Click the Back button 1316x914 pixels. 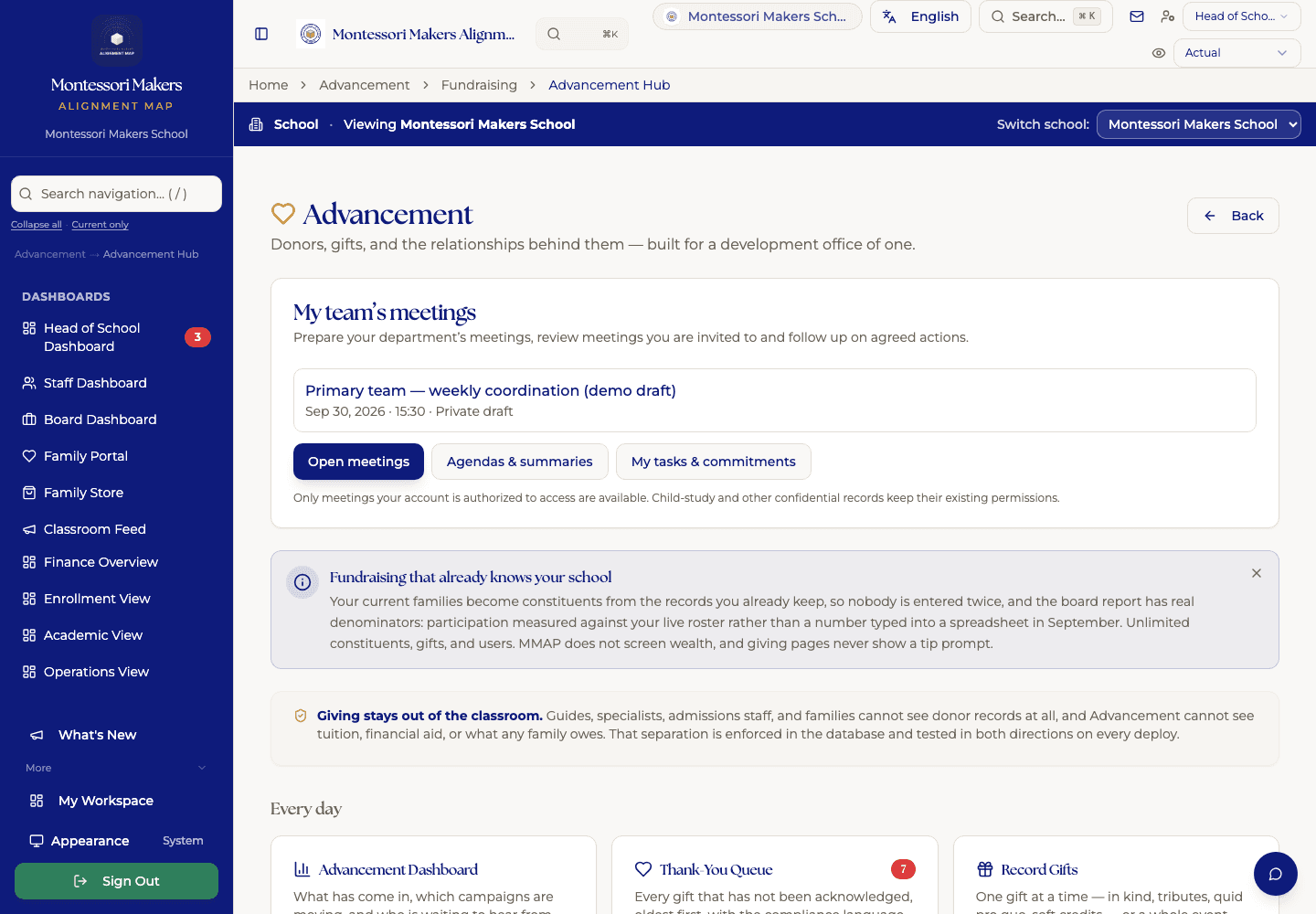(x=1233, y=216)
